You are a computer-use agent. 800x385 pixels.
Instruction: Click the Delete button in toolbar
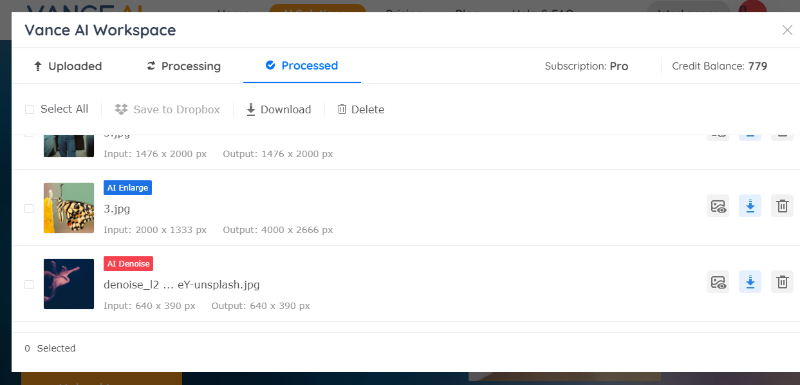point(361,110)
